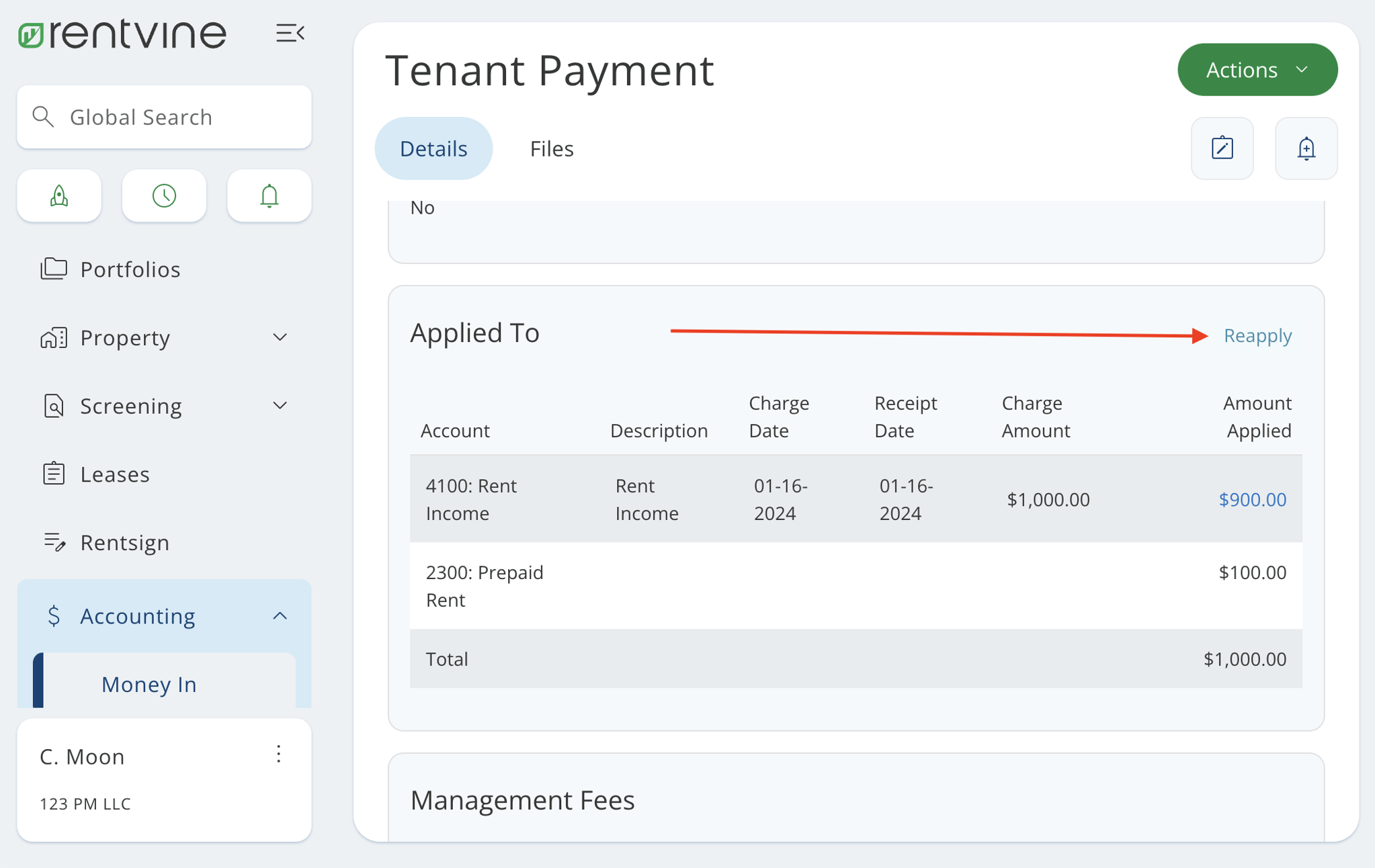Click inside the Global Search field

point(164,116)
